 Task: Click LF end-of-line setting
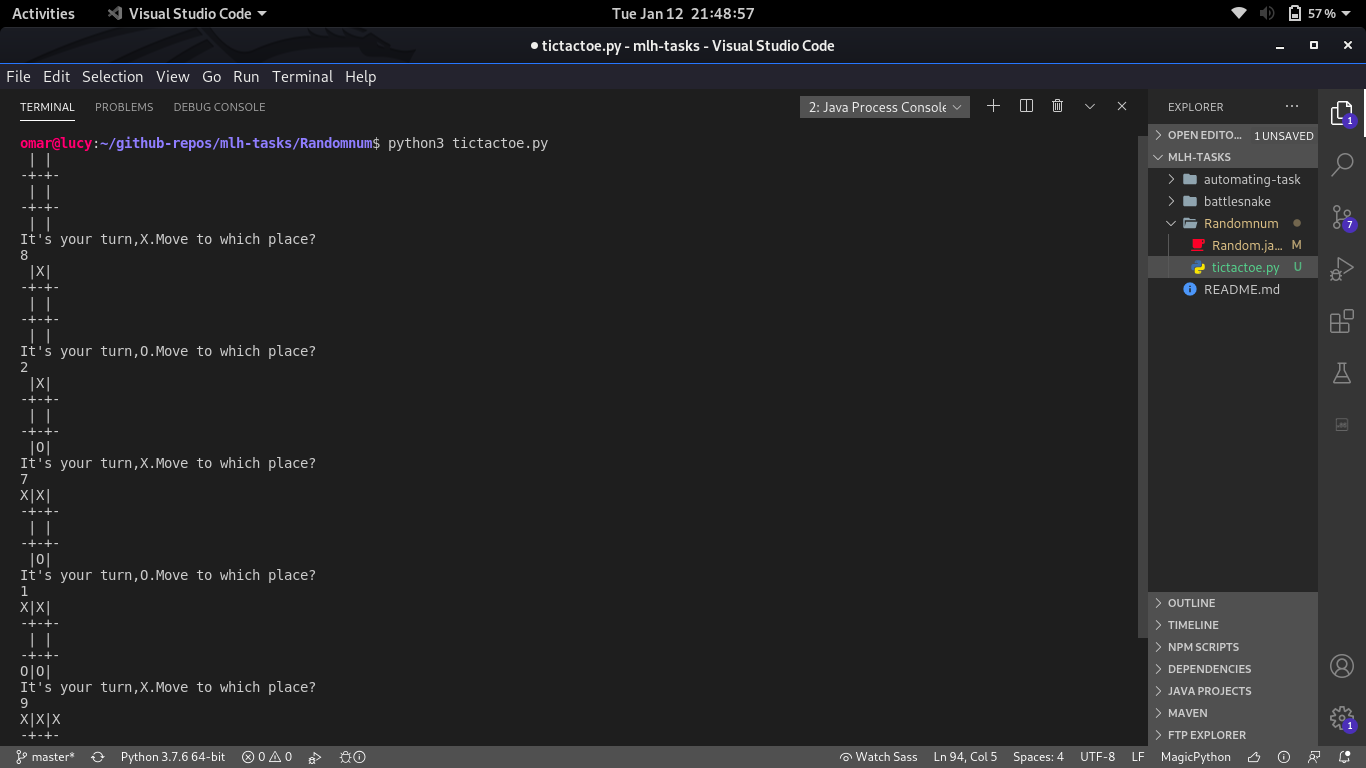1138,757
